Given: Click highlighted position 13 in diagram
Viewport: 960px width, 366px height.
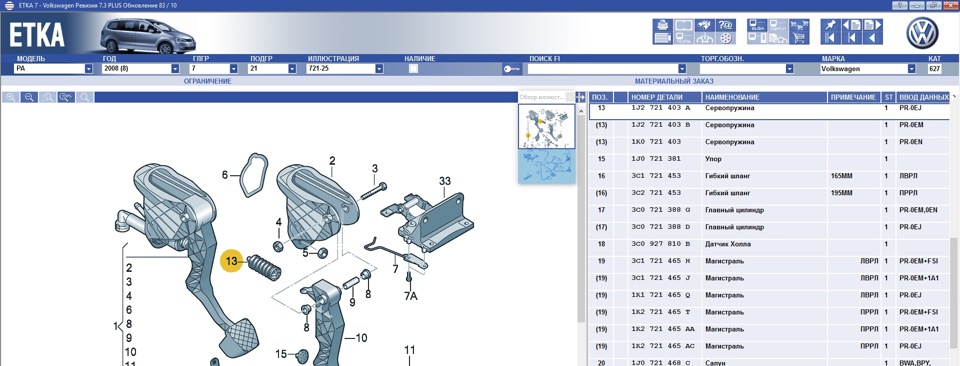Looking at the screenshot, I should point(231,261).
